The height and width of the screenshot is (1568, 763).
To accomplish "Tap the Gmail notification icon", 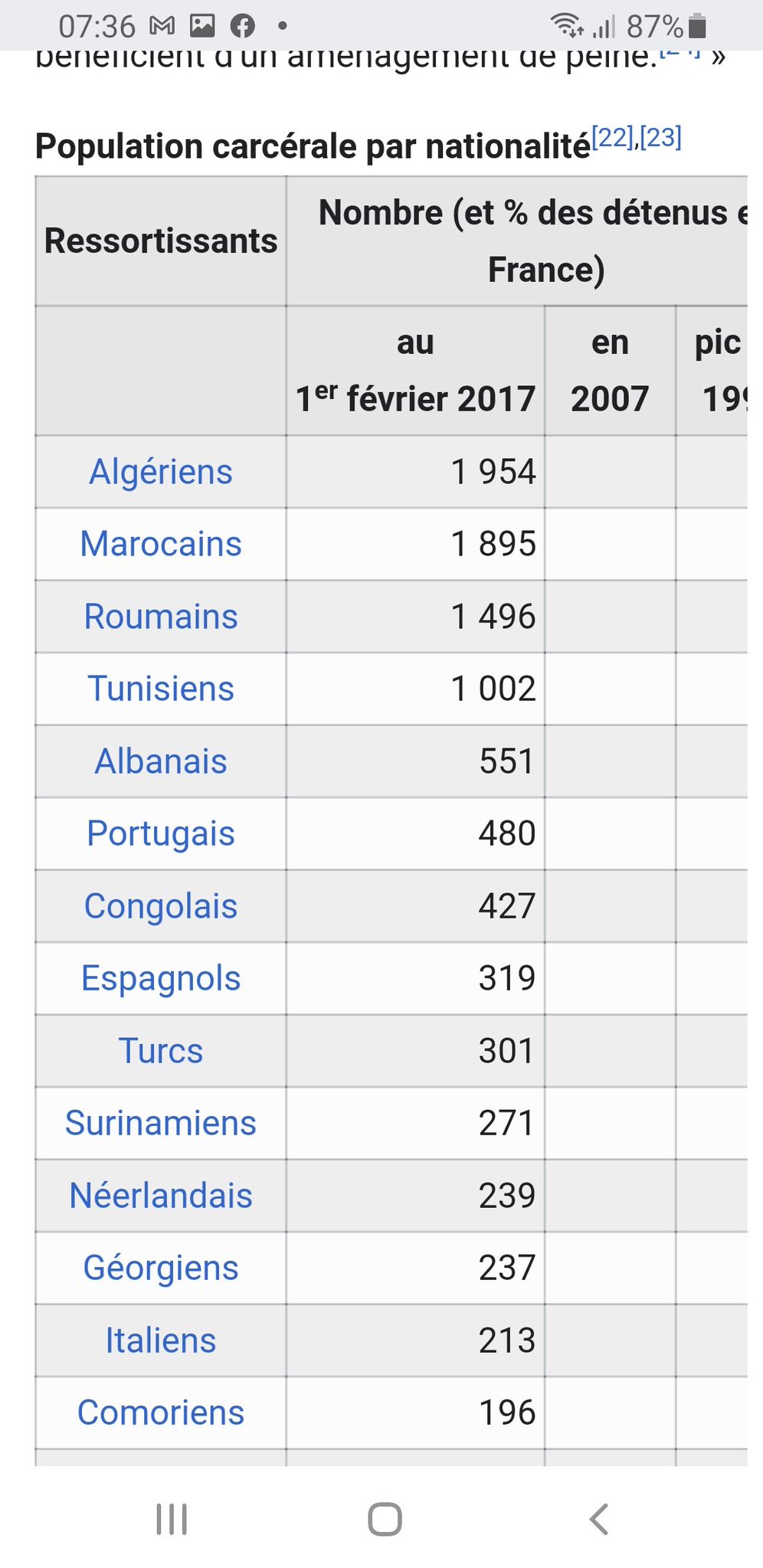I will click(162, 27).
